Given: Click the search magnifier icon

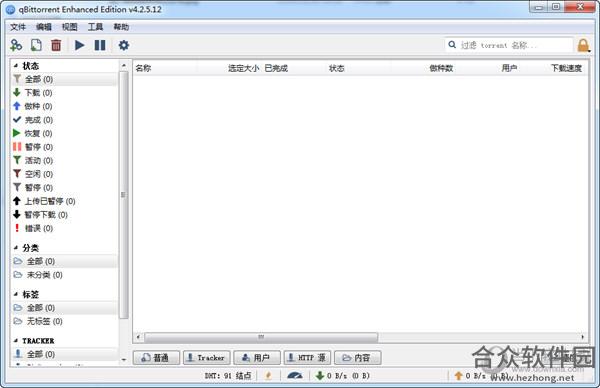Looking at the screenshot, I should 452,45.
